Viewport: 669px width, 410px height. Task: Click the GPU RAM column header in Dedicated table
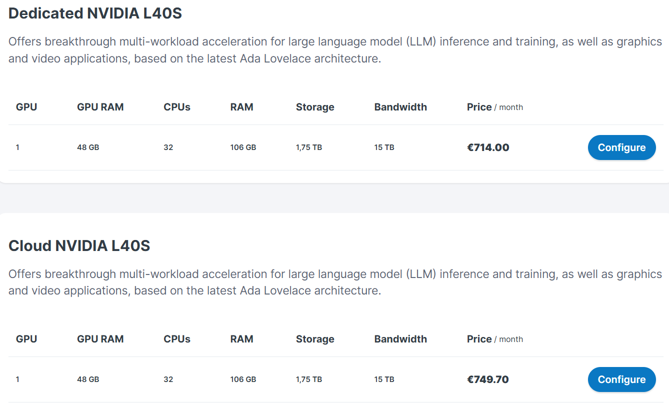click(x=100, y=107)
